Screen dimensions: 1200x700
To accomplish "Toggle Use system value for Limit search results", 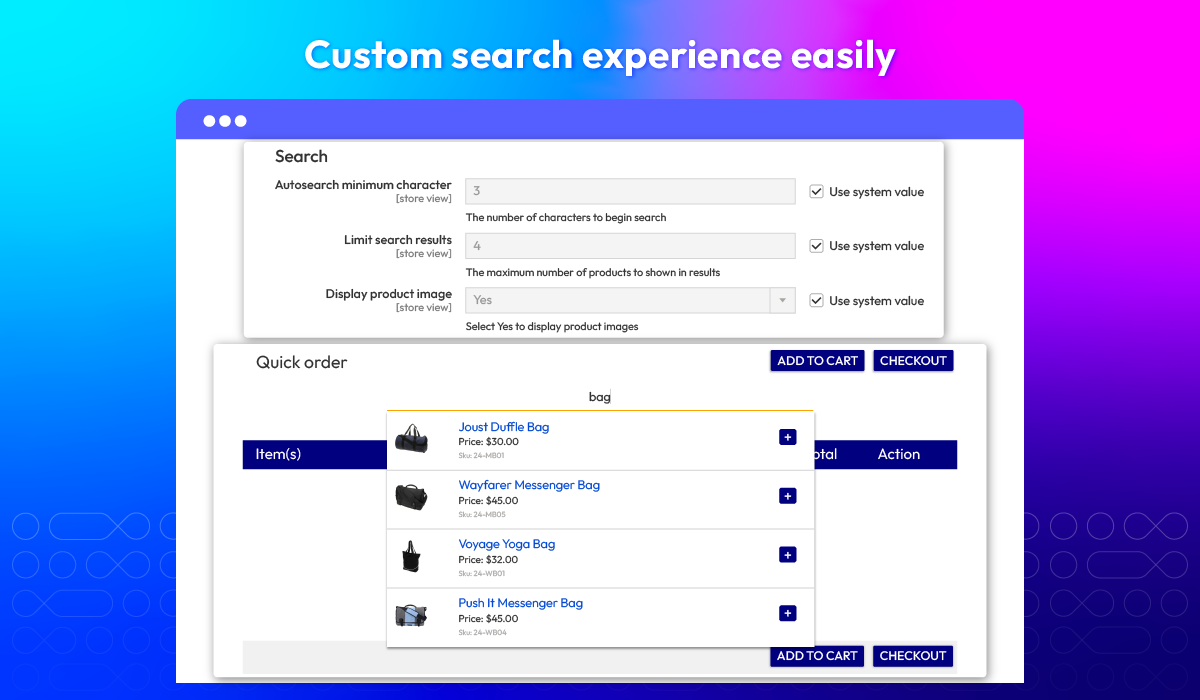I will pyautogui.click(x=817, y=246).
